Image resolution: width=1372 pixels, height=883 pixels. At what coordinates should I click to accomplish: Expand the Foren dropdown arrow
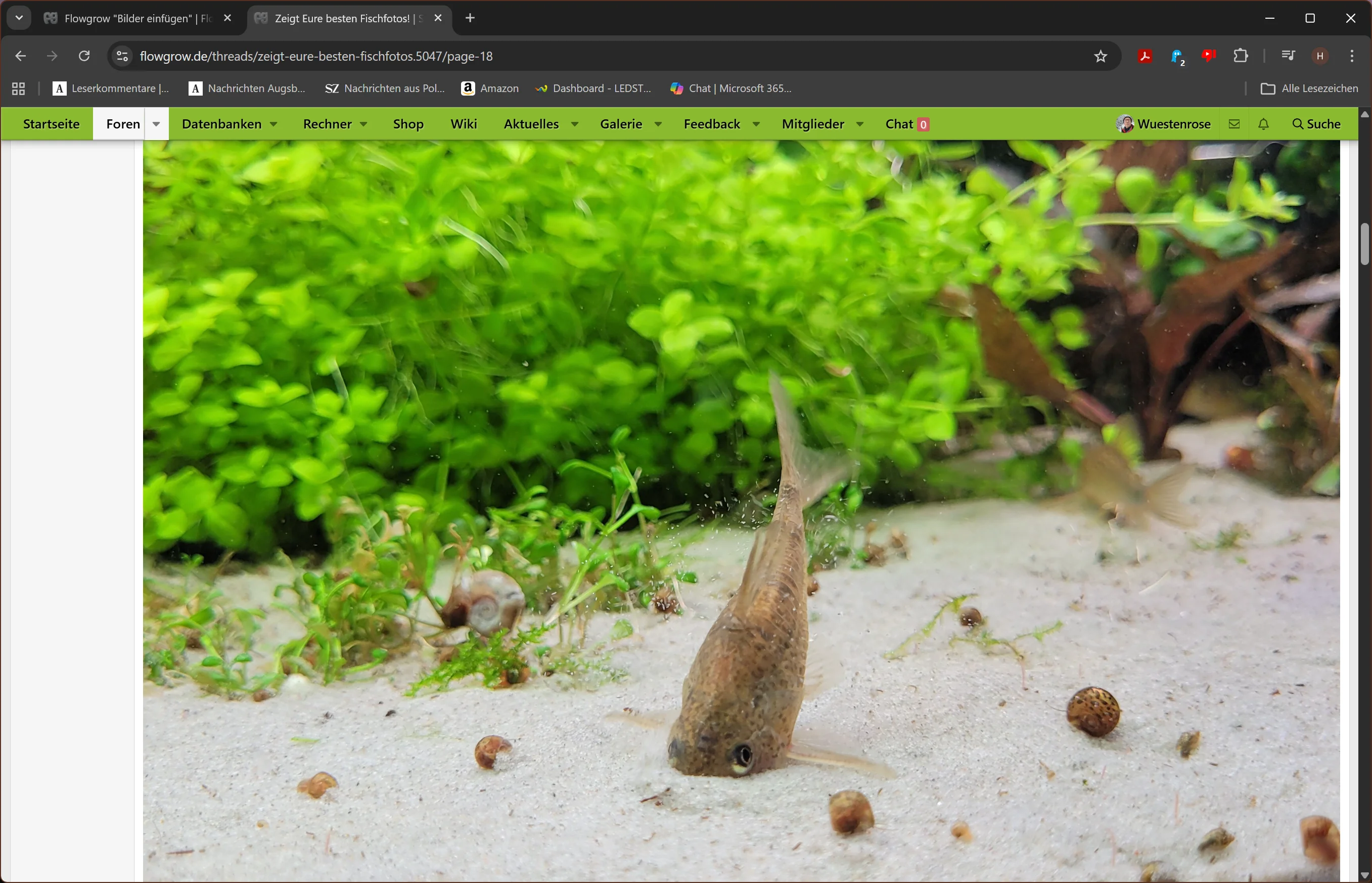point(156,124)
